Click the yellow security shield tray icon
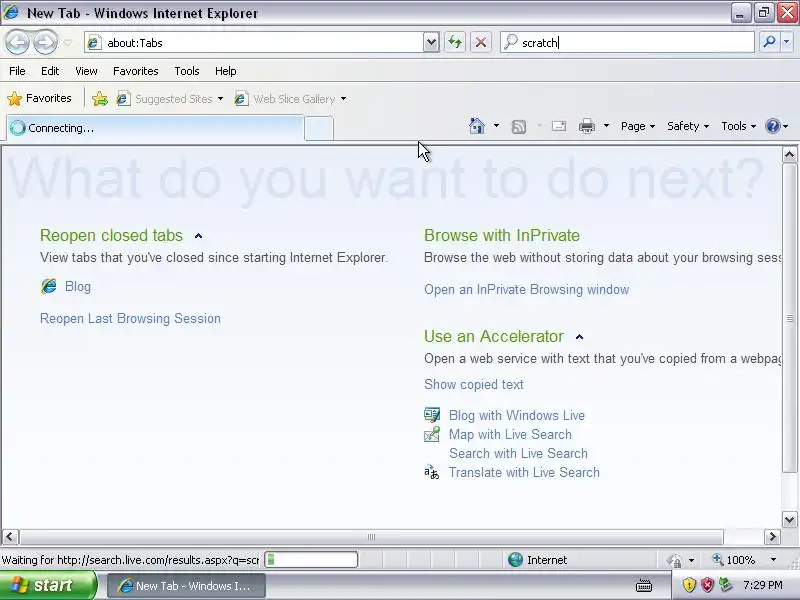Image resolution: width=800 pixels, height=600 pixels. coord(689,585)
